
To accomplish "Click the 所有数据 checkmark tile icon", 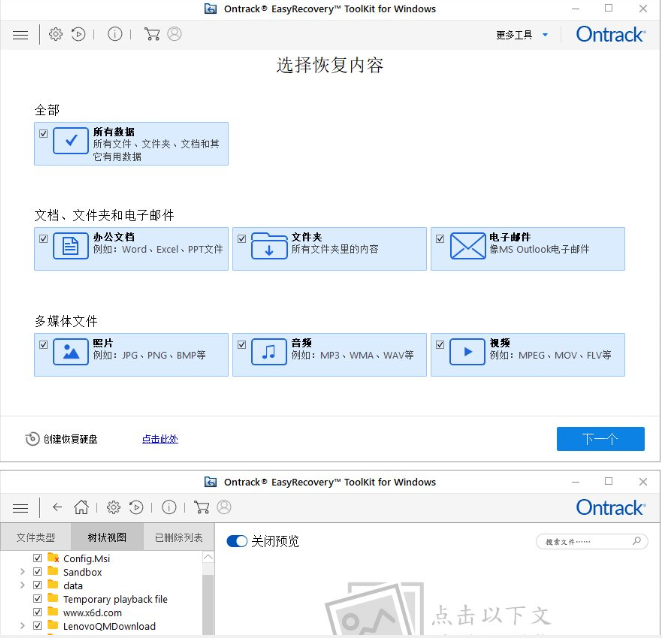I will pyautogui.click(x=71, y=141).
